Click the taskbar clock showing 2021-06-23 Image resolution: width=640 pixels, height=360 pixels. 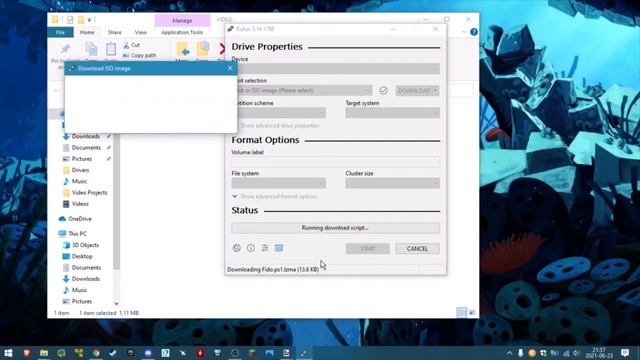599,353
